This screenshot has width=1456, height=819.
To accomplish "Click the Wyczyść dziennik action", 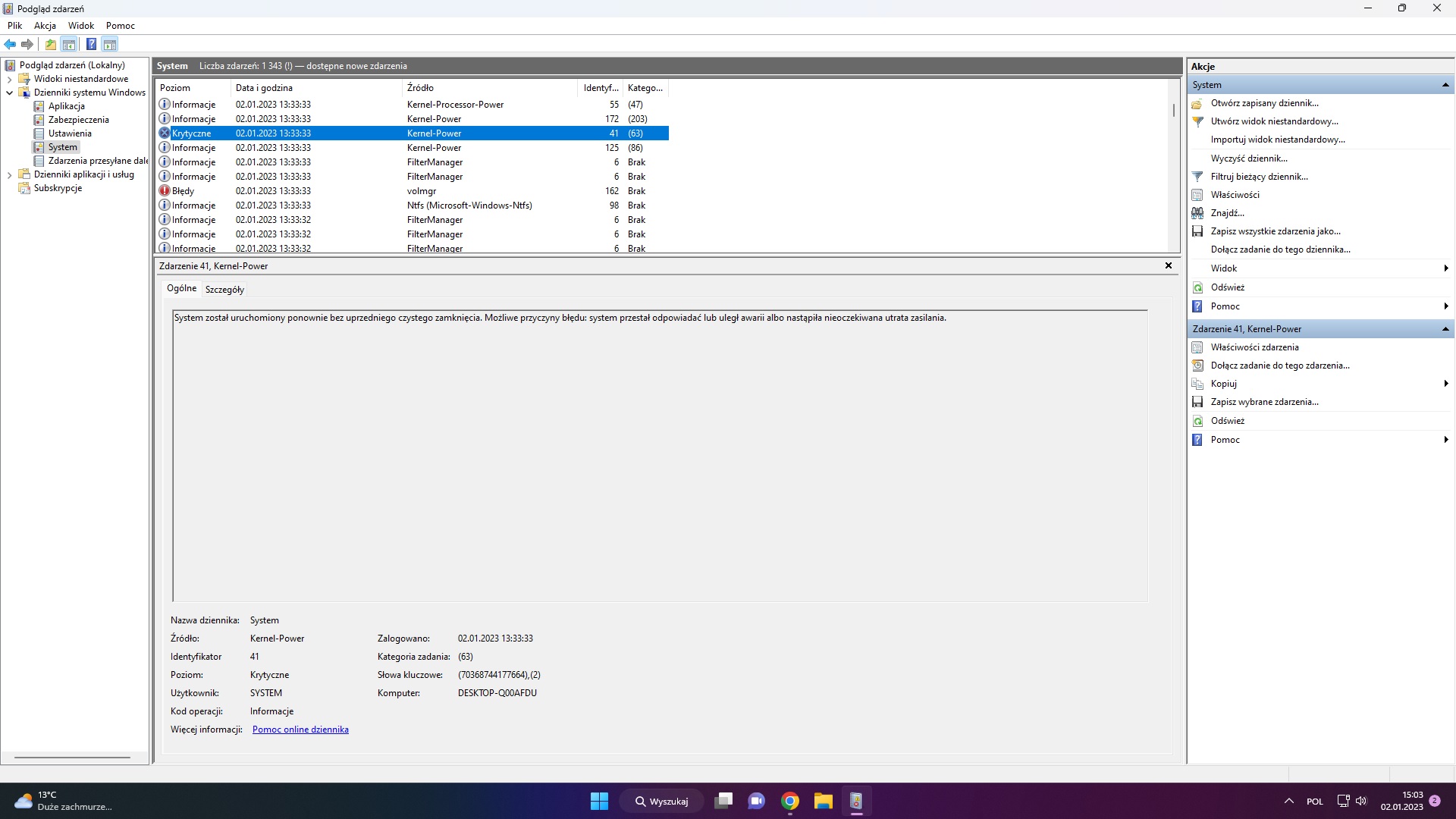I will [1251, 158].
